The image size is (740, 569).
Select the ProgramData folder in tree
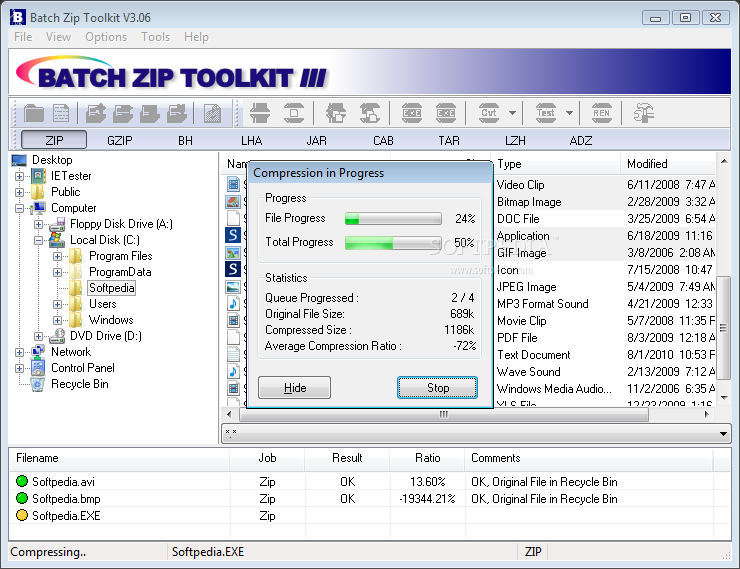pyautogui.click(x=120, y=272)
